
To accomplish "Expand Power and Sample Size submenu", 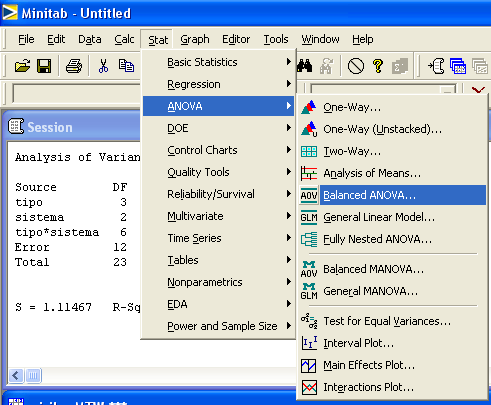I will point(218,326).
